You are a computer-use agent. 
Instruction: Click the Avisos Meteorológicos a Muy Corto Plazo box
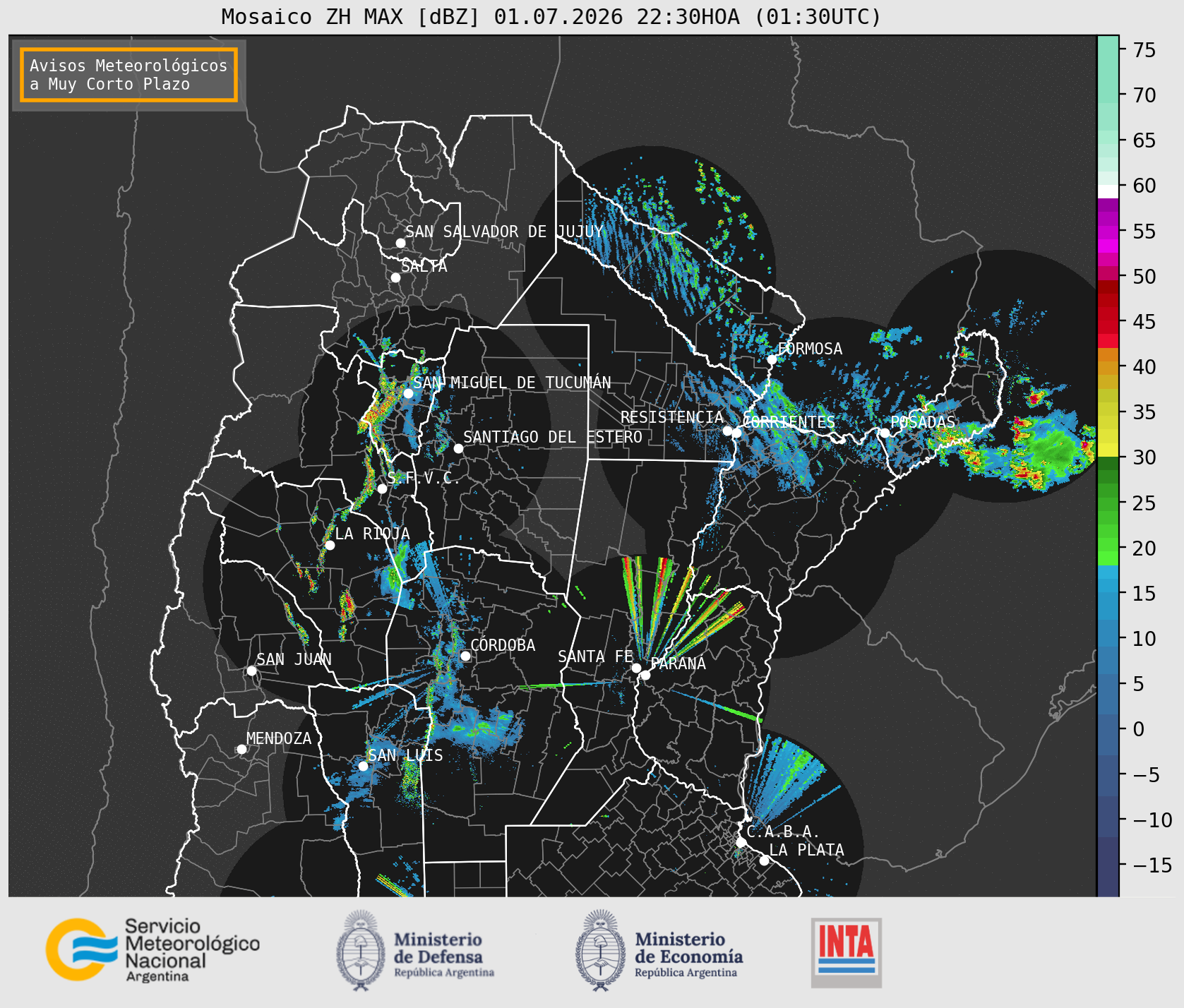click(x=128, y=75)
